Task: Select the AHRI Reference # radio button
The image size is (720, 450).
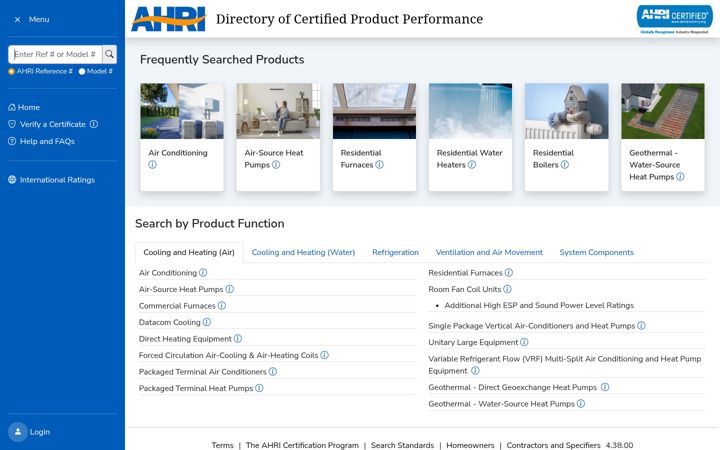Action: 11,71
